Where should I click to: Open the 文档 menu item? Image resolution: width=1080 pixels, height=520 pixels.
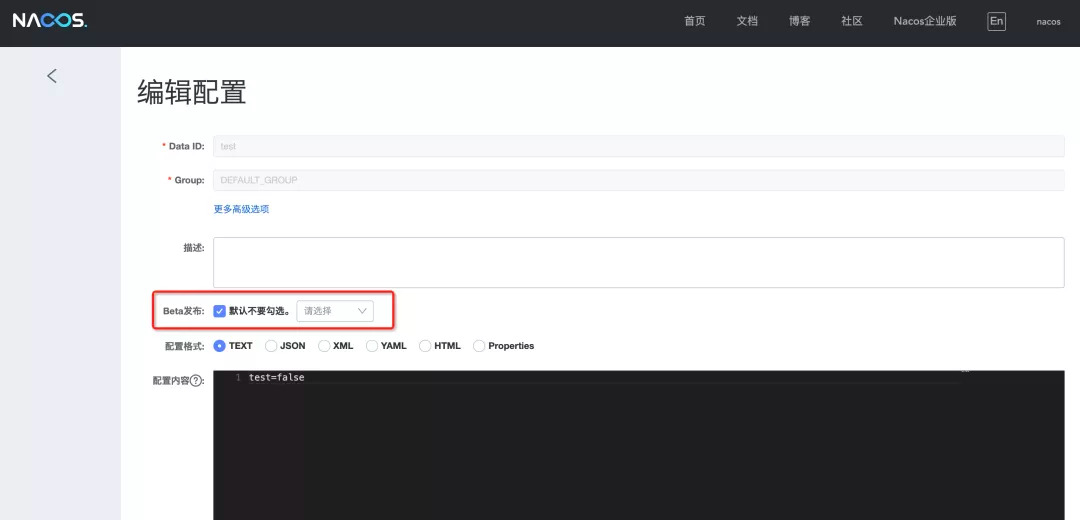(x=747, y=21)
